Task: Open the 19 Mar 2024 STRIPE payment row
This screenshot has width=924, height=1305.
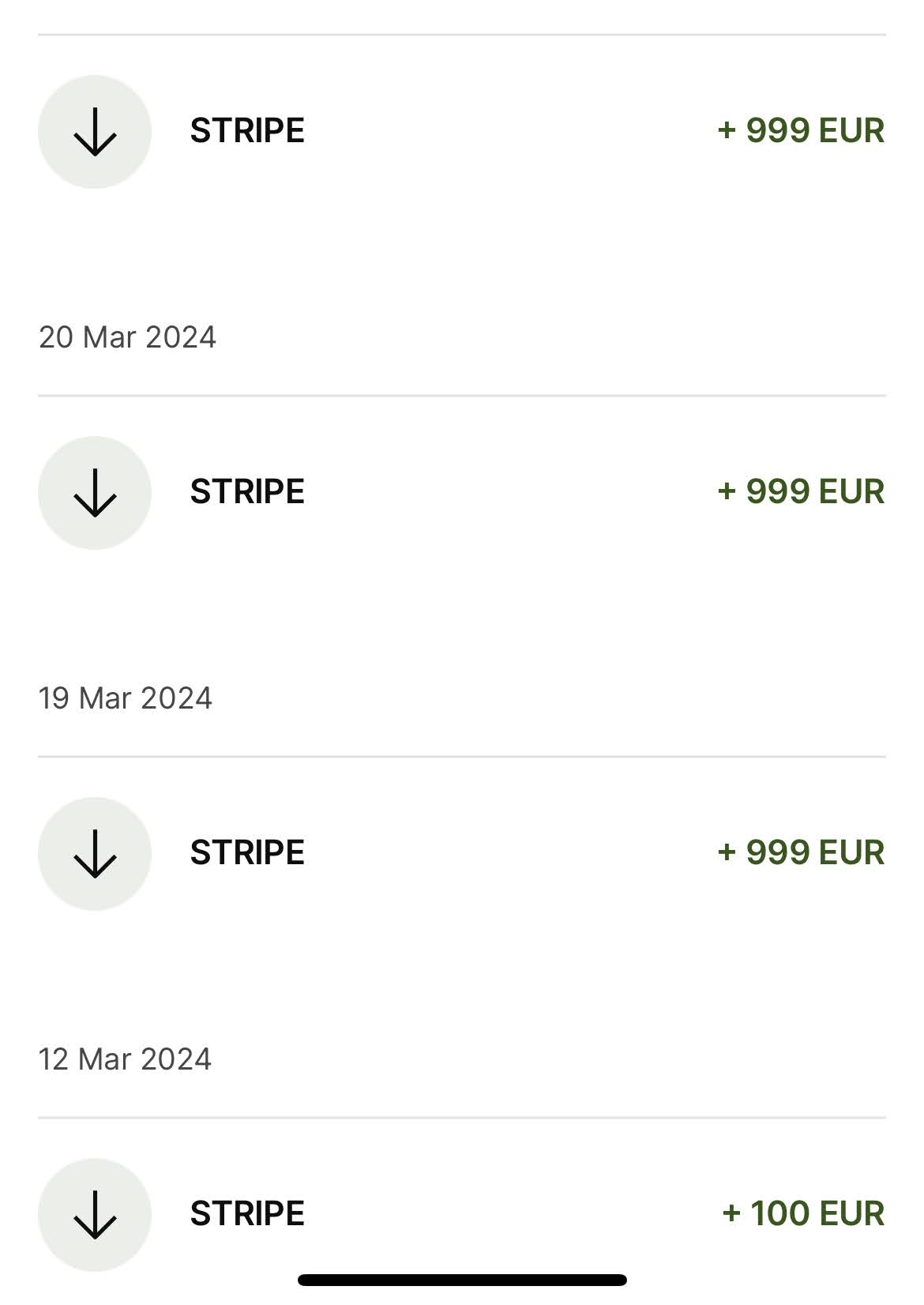Action: 505,854
